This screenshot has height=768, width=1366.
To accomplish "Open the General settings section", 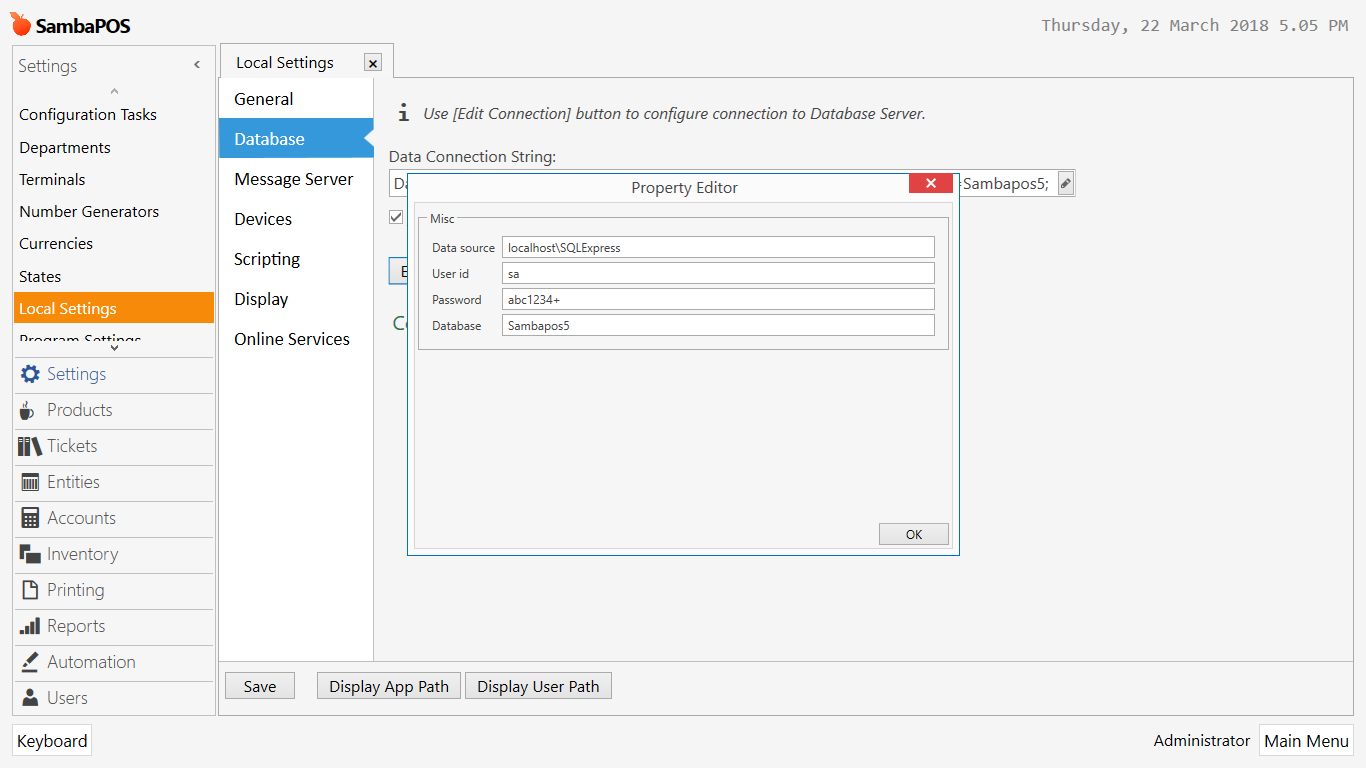I will tap(296, 99).
